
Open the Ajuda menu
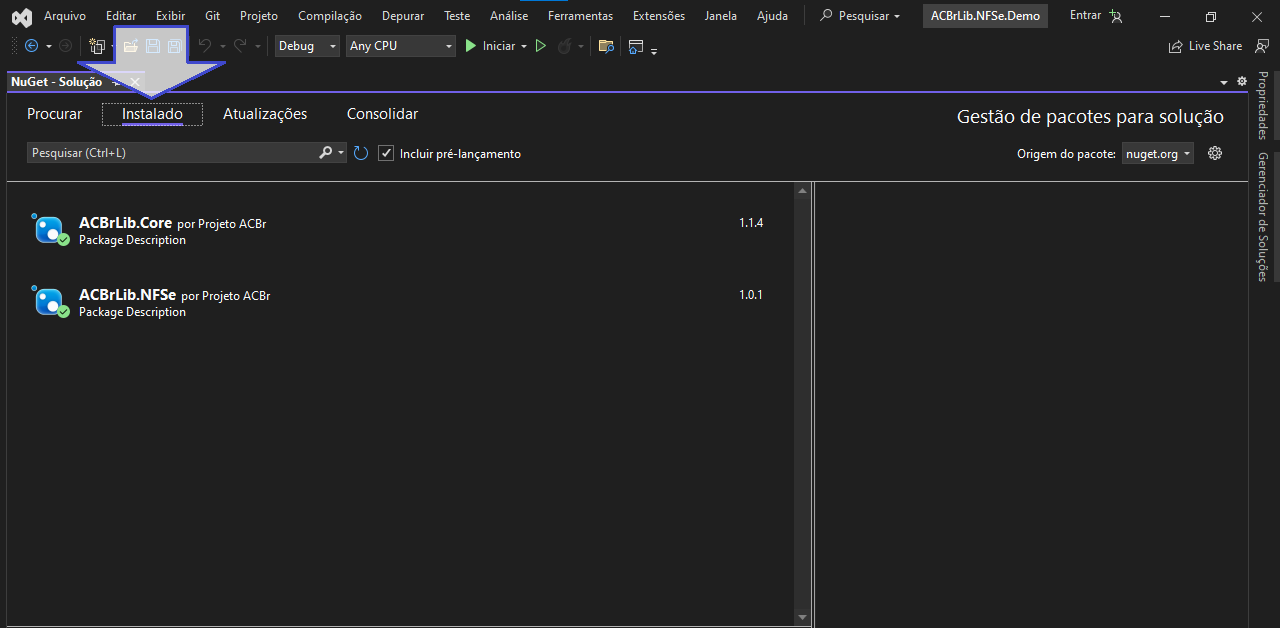click(x=772, y=16)
